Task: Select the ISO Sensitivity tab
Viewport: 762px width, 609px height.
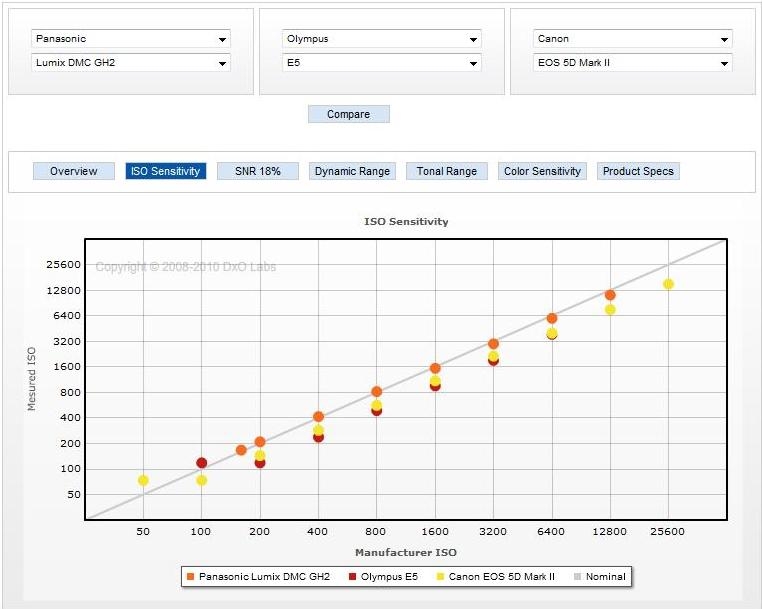Action: click(x=166, y=171)
